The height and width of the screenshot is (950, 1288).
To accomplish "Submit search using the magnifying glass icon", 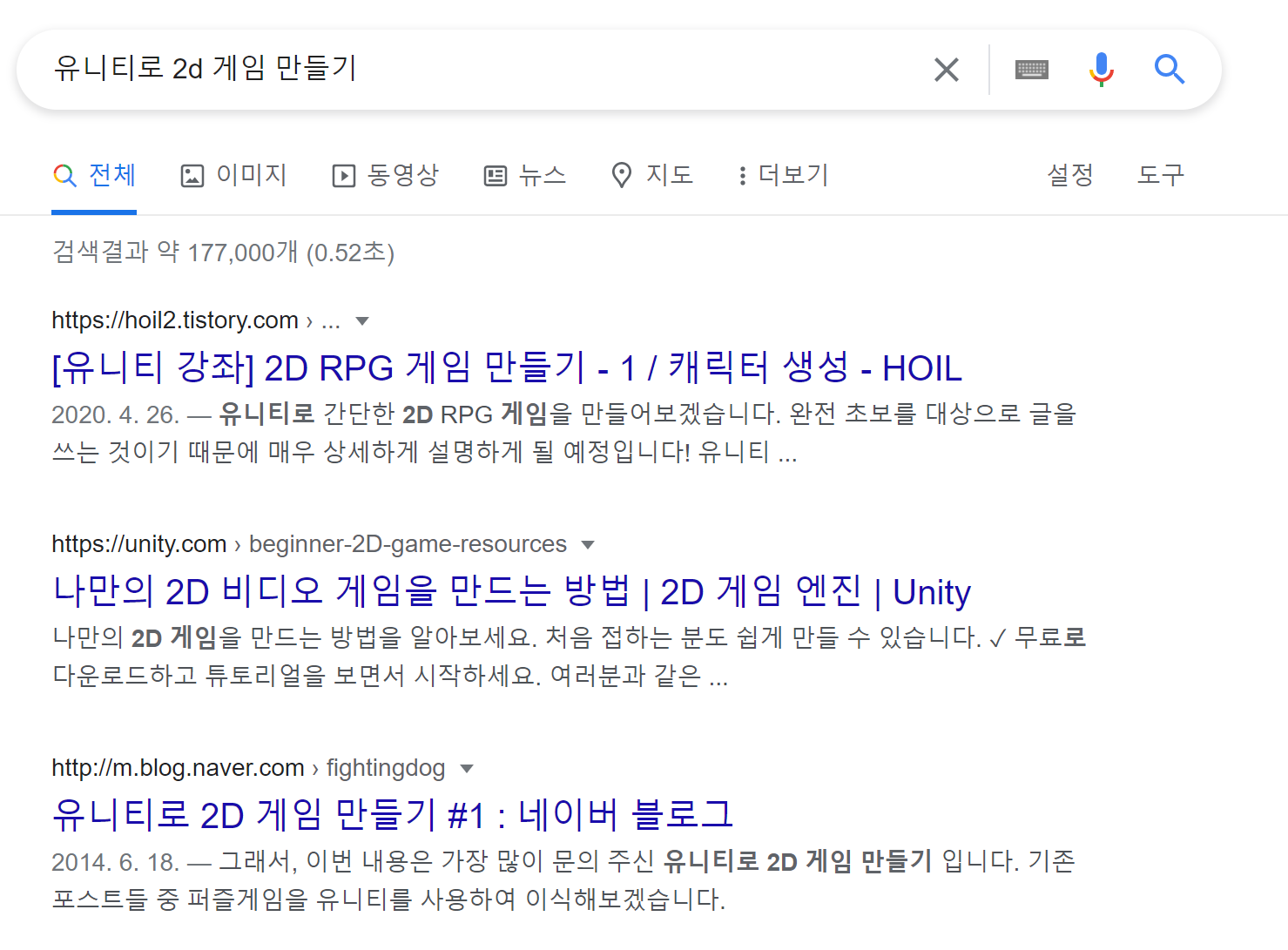I will pyautogui.click(x=1170, y=69).
